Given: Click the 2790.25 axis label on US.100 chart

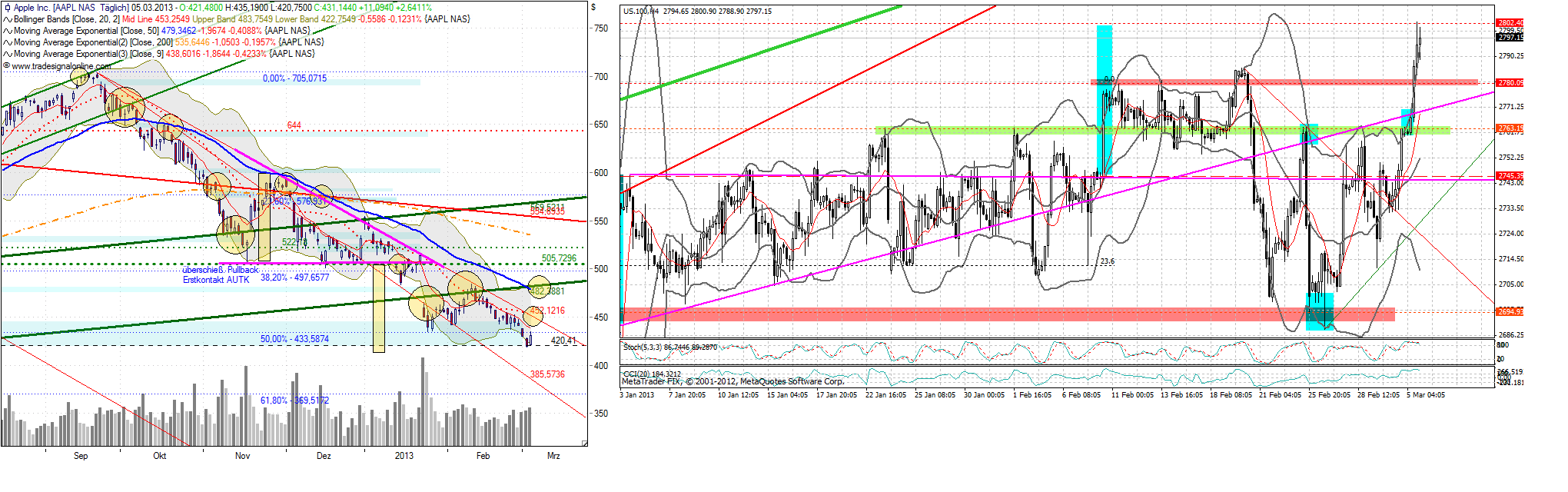Looking at the screenshot, I should [x=1511, y=56].
